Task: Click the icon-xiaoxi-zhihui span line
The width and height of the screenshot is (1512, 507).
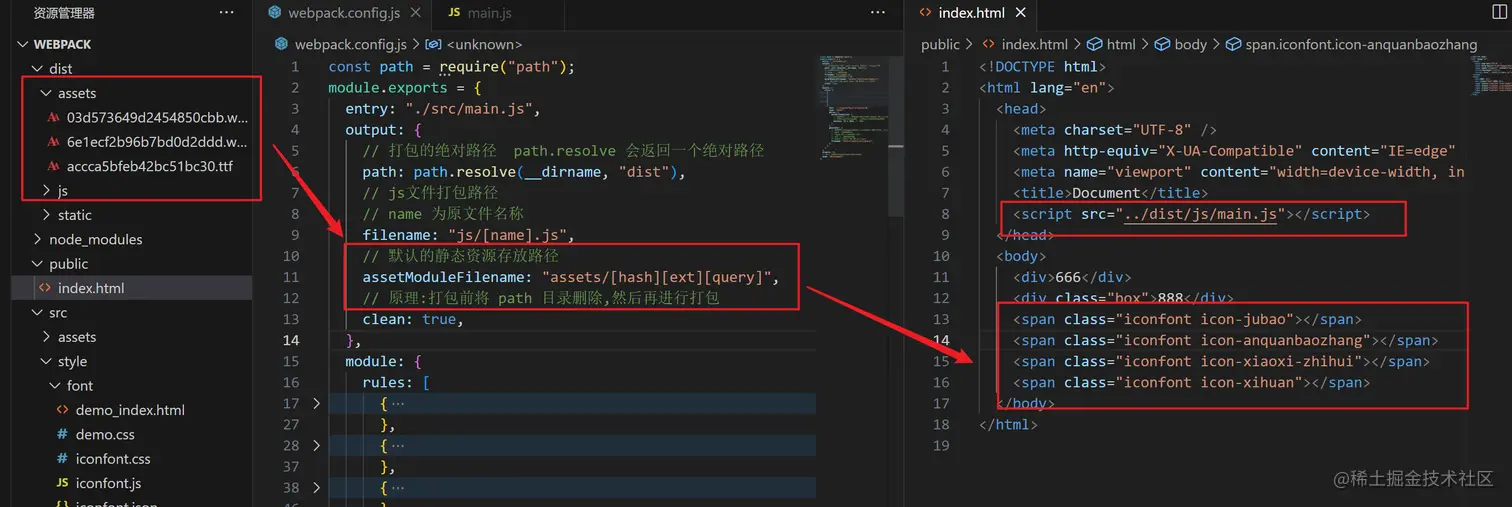Action: (x=1221, y=361)
